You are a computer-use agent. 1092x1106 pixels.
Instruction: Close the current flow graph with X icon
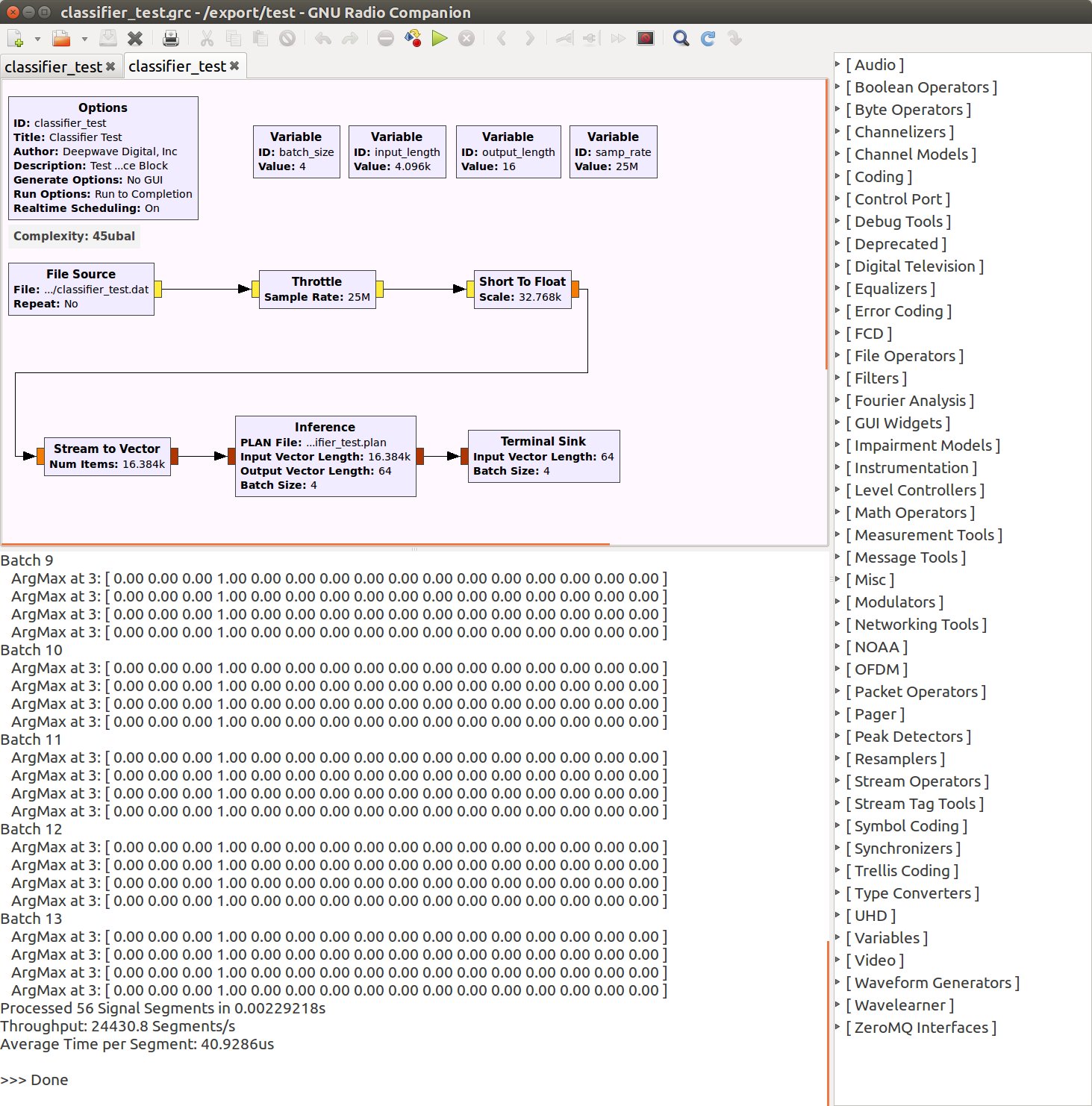135,39
